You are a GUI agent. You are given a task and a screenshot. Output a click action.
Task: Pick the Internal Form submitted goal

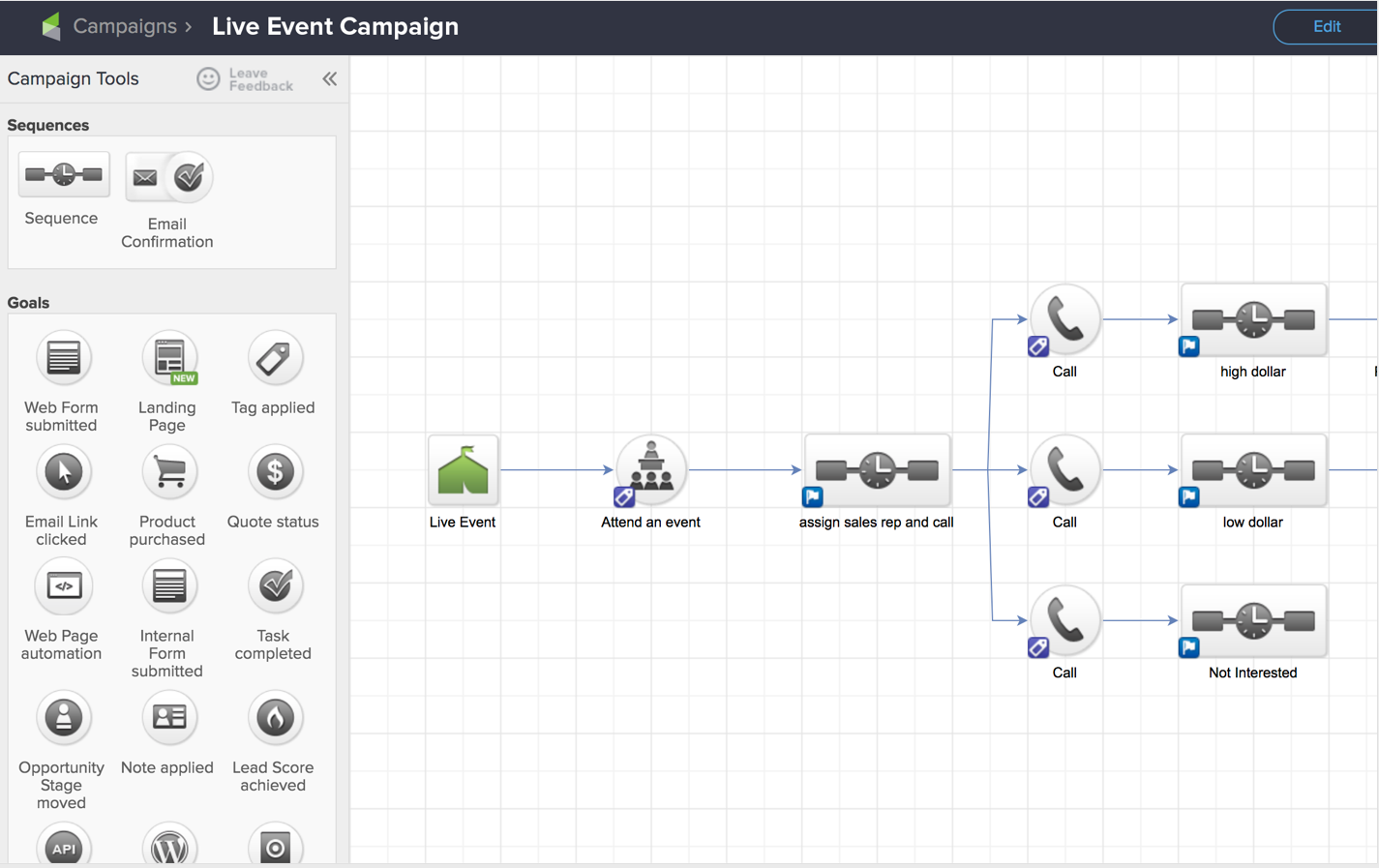[x=169, y=586]
